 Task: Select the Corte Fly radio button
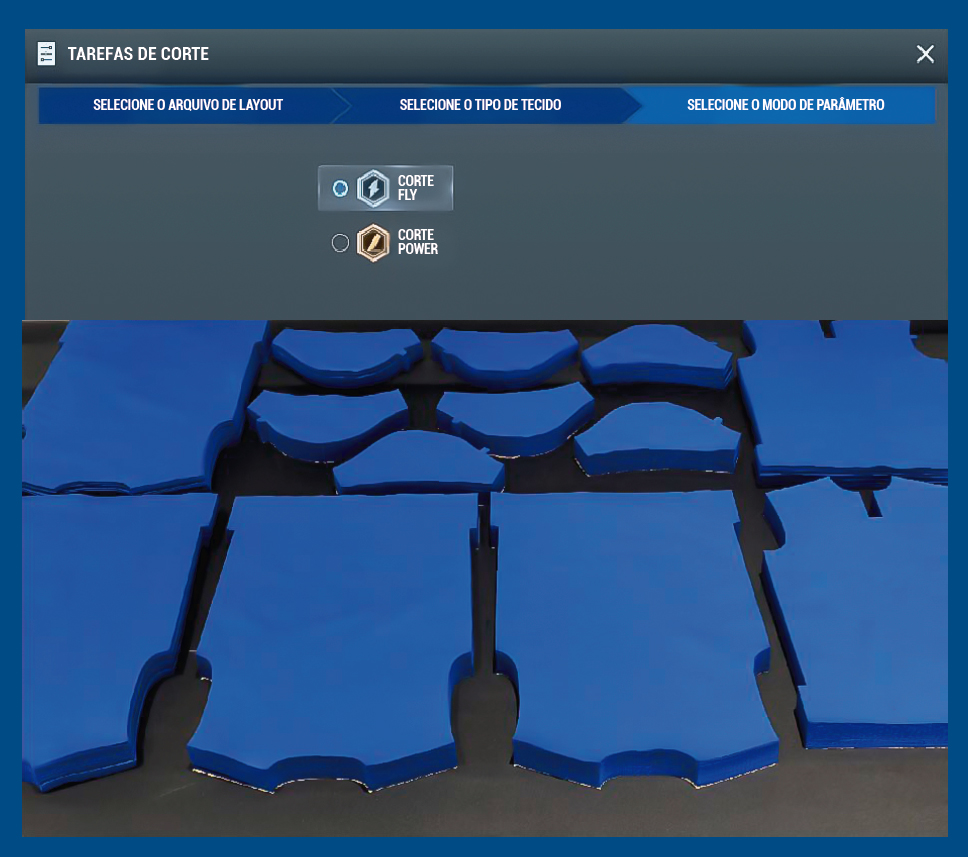pos(340,188)
